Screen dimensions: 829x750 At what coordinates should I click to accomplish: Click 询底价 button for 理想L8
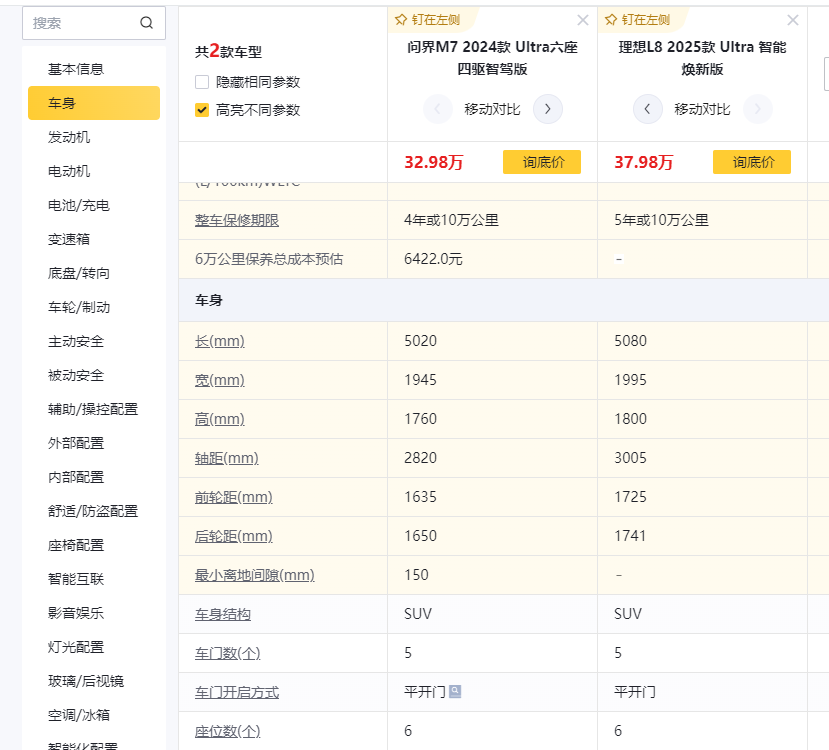pos(752,162)
